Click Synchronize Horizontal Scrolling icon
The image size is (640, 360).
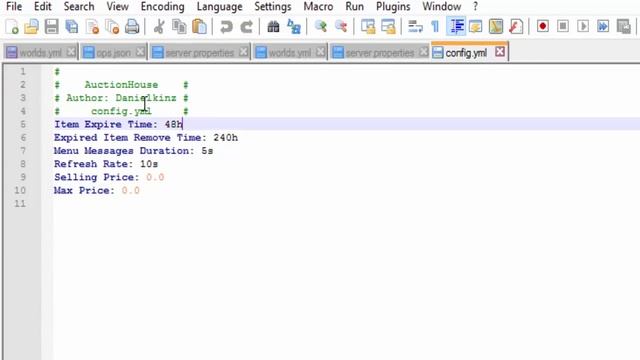388,27
